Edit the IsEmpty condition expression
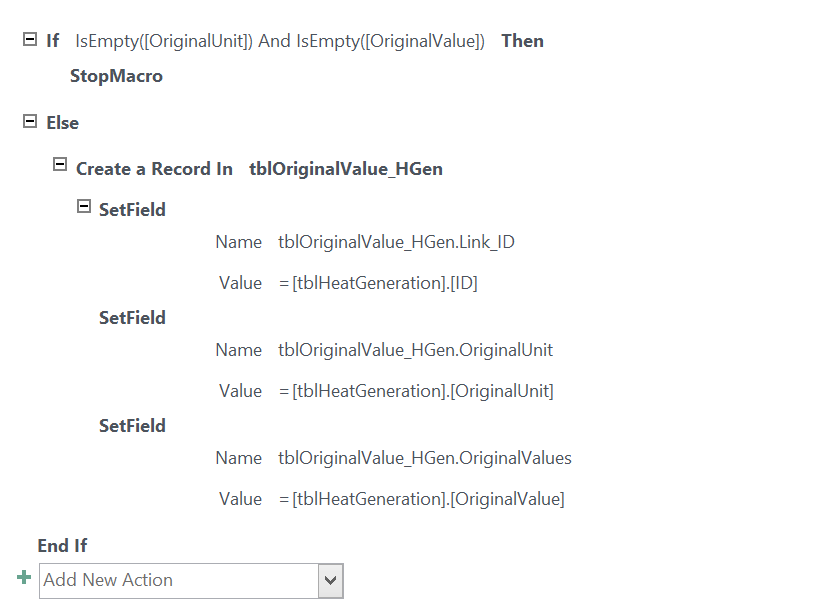The image size is (840, 616). [x=280, y=41]
